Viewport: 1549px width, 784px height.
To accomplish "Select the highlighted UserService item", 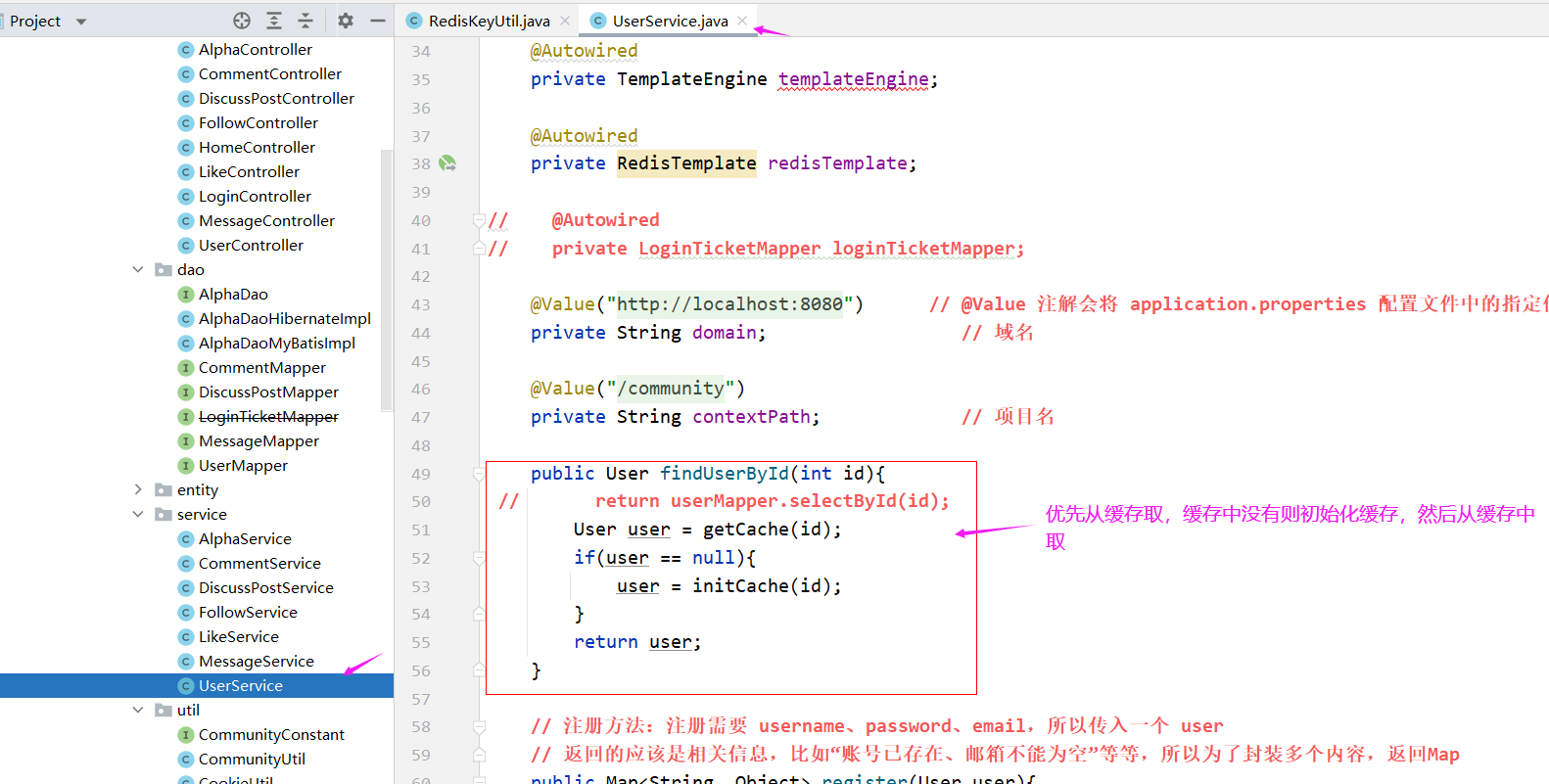I will coord(196,685).
